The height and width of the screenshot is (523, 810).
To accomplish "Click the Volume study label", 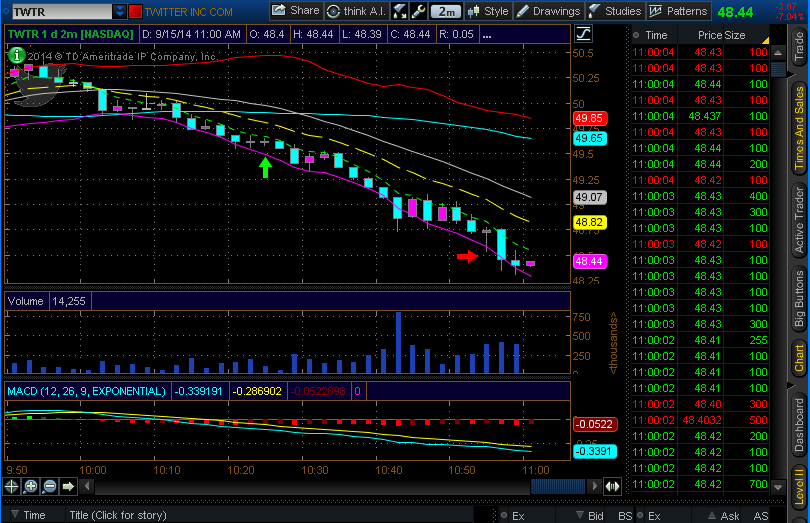I will [26, 301].
